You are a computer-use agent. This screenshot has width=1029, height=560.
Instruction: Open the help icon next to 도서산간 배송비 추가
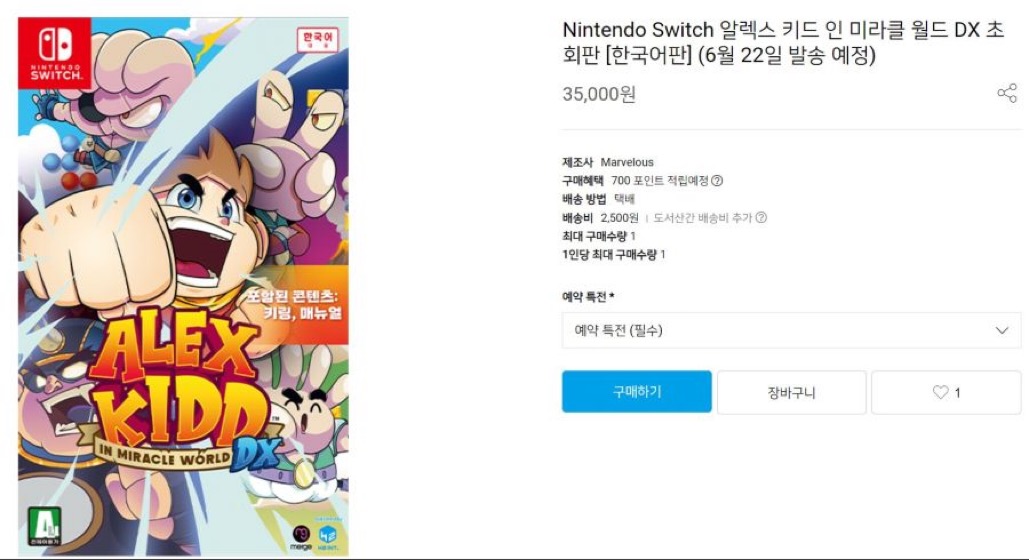pyautogui.click(x=761, y=218)
